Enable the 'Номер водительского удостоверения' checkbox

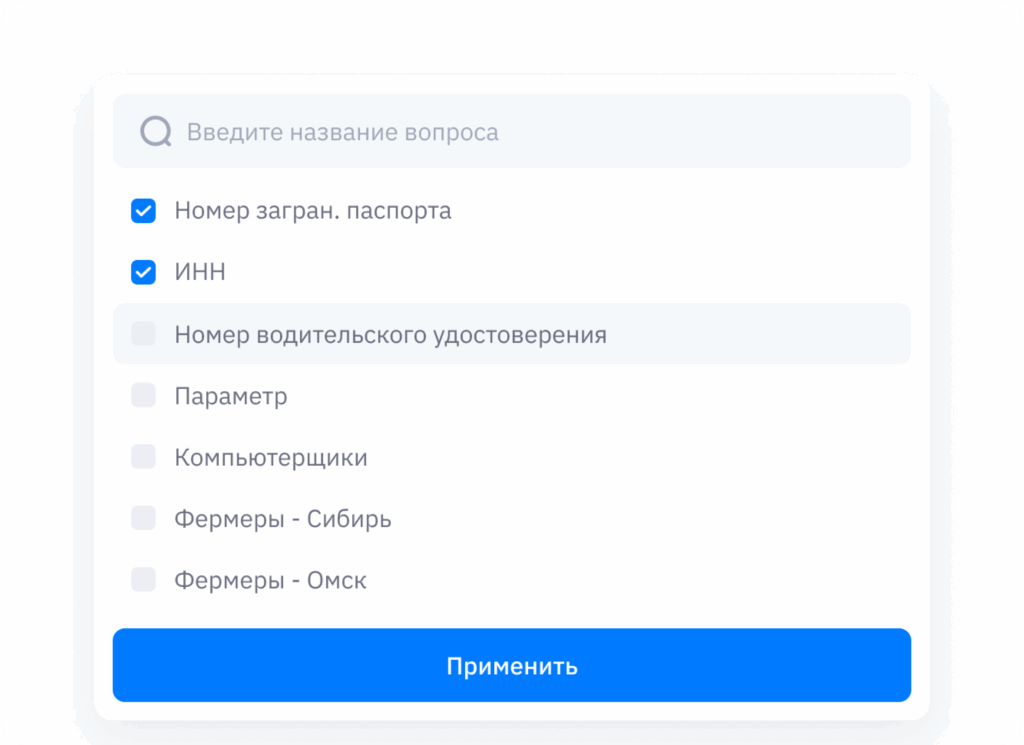[144, 334]
